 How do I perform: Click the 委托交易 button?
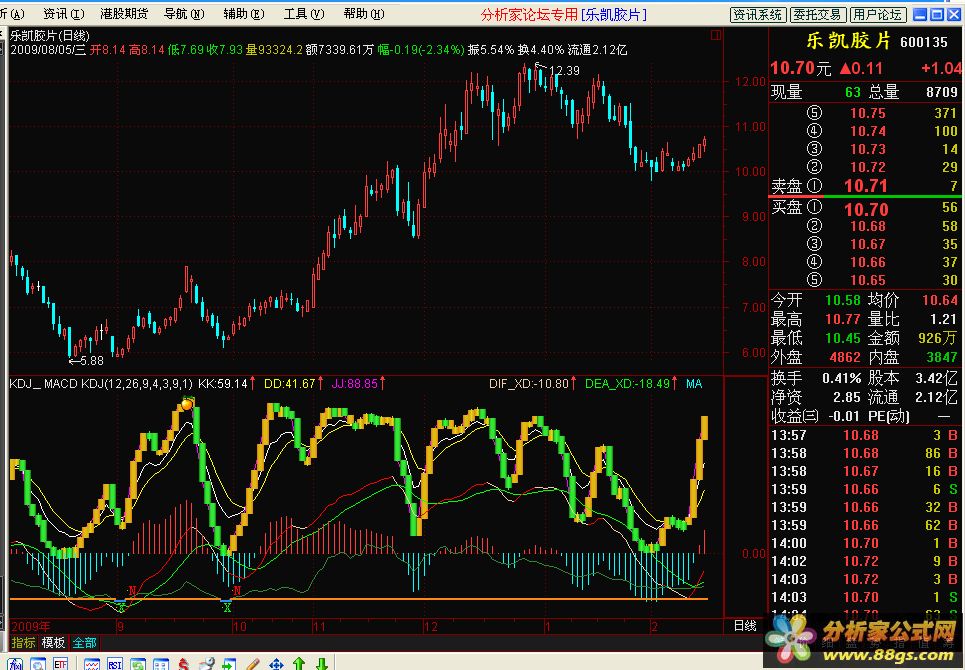coord(817,15)
